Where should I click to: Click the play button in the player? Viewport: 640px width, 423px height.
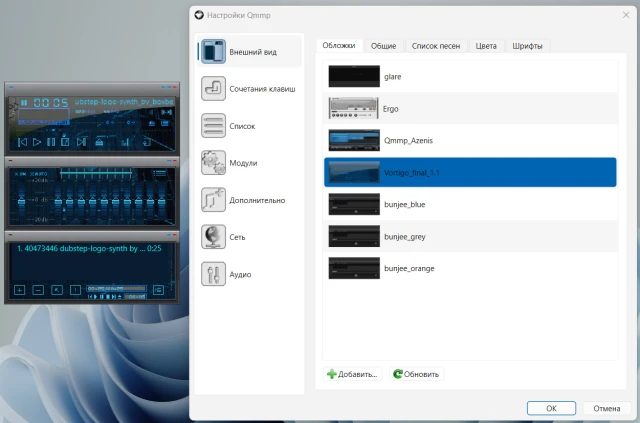[37, 142]
